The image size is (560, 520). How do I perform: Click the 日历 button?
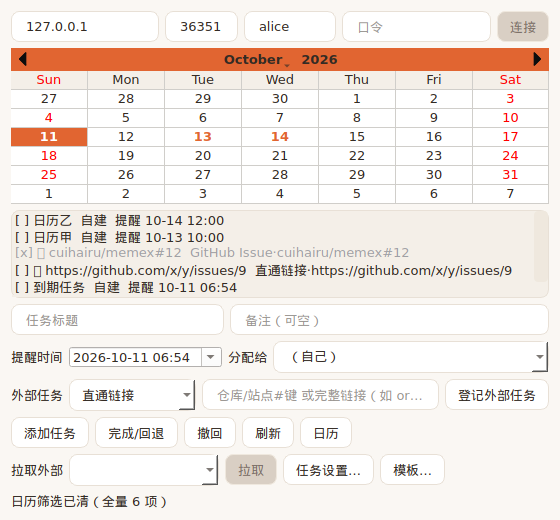point(326,433)
